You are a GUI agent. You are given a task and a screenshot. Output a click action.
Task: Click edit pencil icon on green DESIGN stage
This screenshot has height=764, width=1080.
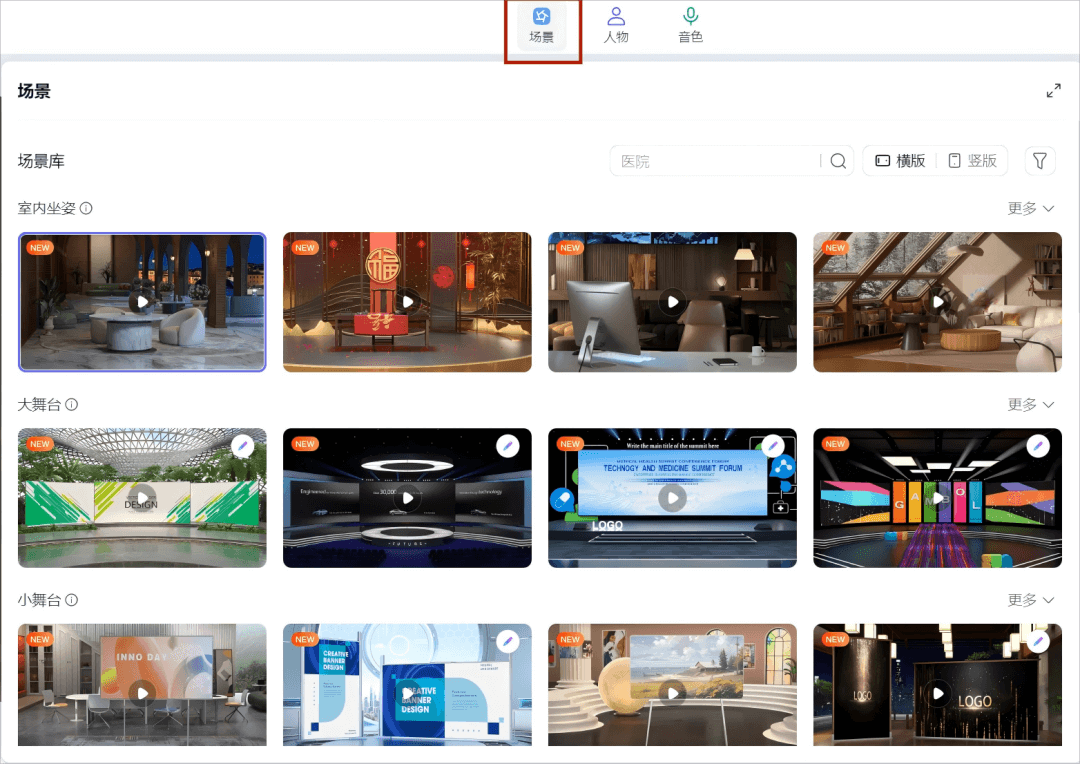click(242, 445)
